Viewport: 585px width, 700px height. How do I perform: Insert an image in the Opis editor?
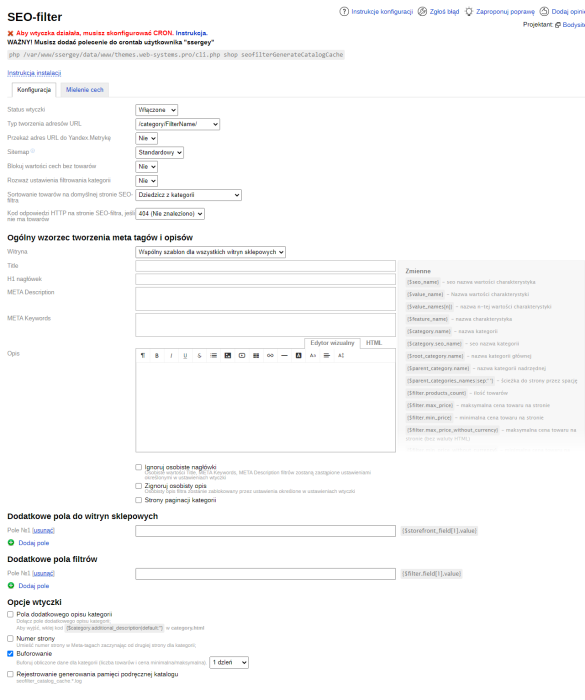pyautogui.click(x=228, y=355)
